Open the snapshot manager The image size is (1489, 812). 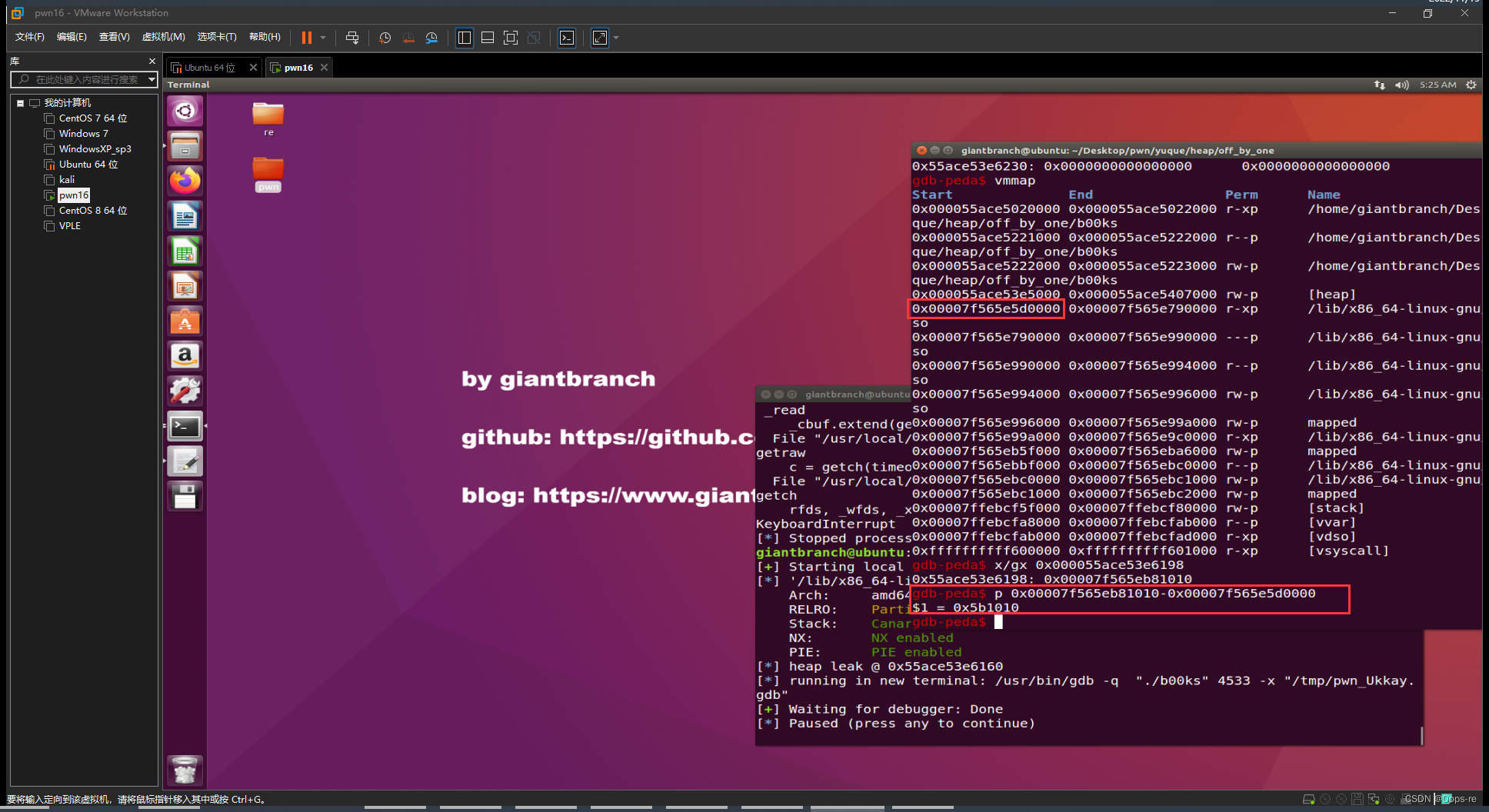click(x=431, y=38)
